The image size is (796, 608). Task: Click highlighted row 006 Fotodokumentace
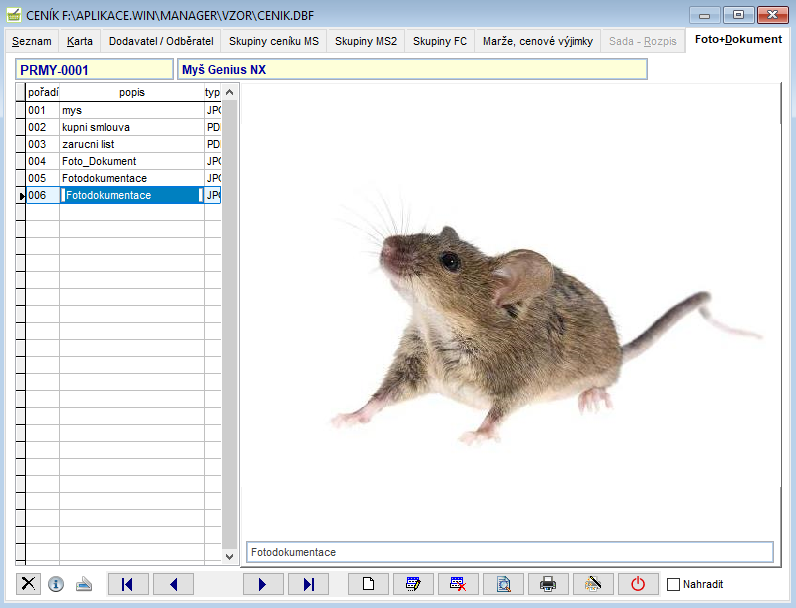[123, 195]
